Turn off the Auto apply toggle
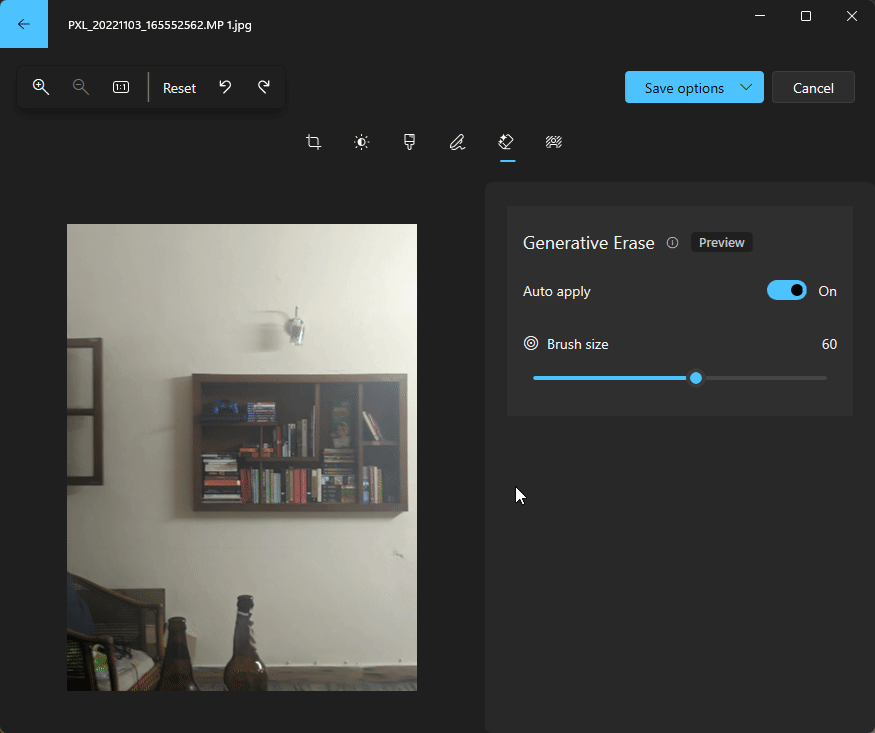The image size is (875, 733). (787, 291)
